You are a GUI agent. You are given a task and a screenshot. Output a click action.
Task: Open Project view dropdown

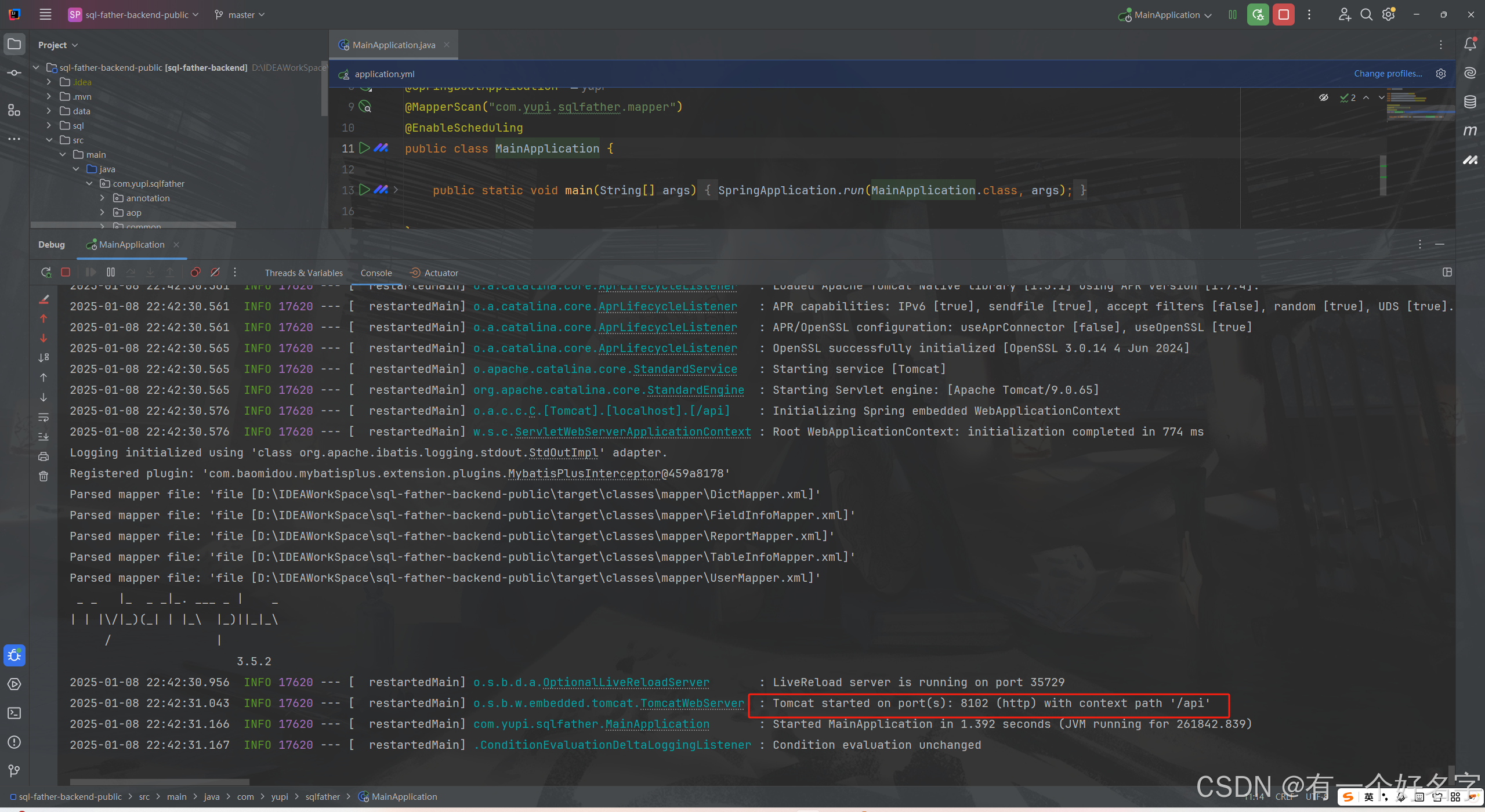pos(58,45)
